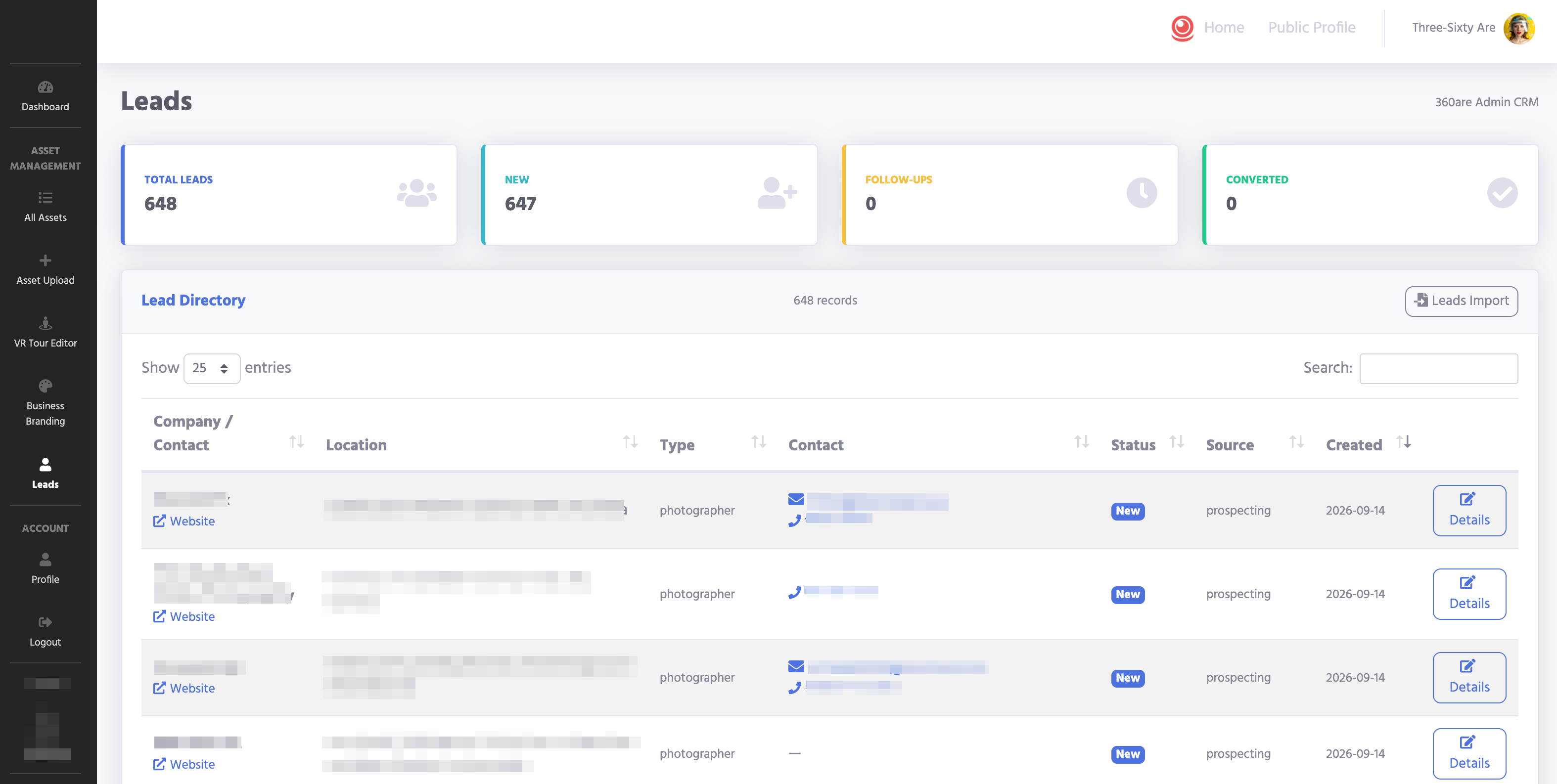Screen dimensions: 1557x784
Task: Click the email envelope icon in first row
Action: [x=796, y=499]
